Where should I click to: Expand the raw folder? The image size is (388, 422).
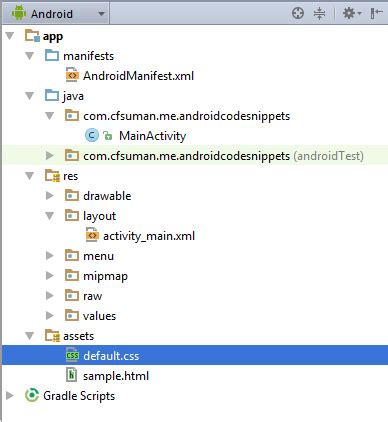tap(50, 295)
